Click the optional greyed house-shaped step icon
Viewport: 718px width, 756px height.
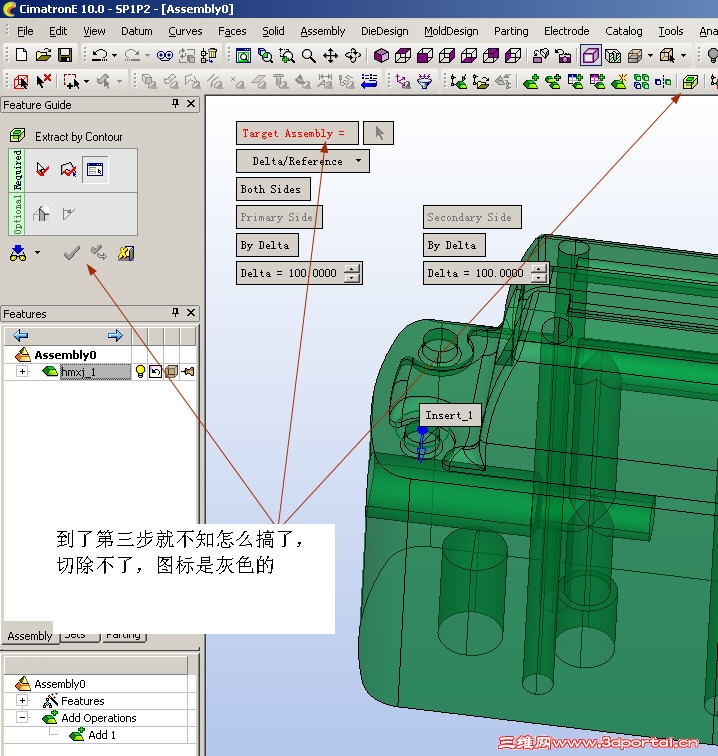click(x=41, y=214)
